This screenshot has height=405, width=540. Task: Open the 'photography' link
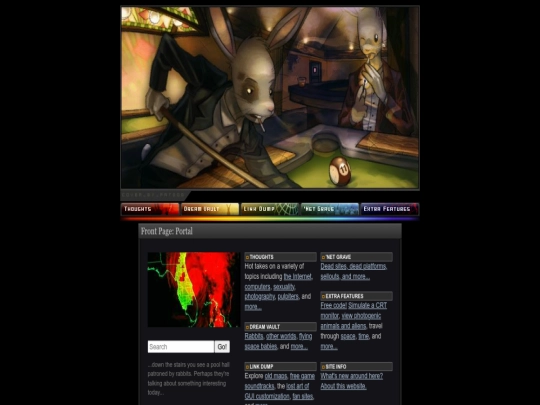(260, 297)
